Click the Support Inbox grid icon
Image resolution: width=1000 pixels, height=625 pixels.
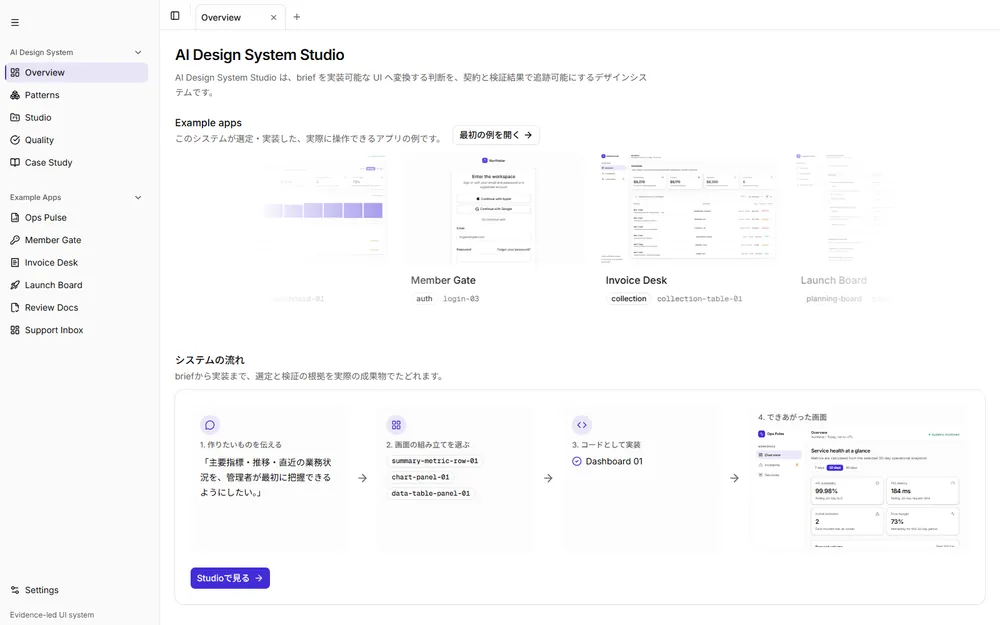(15, 330)
